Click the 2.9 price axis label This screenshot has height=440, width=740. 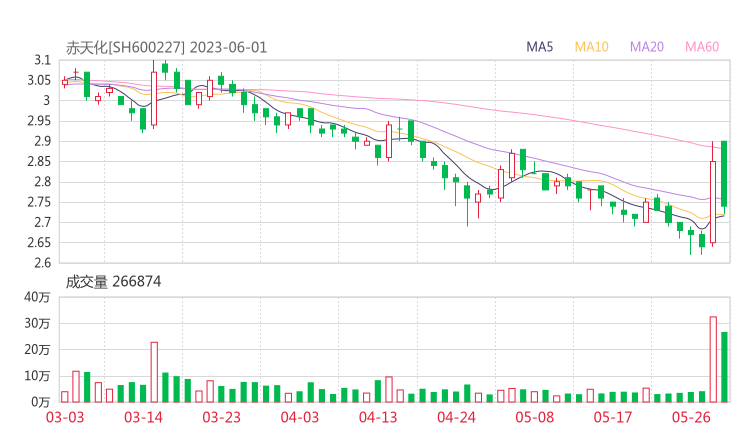click(x=42, y=141)
